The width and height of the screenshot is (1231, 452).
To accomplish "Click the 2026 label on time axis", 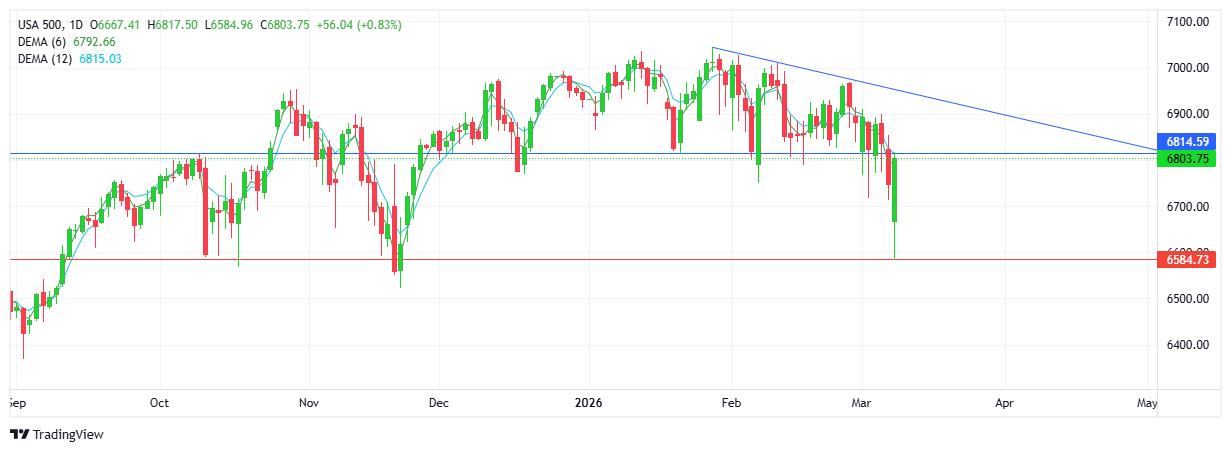I will coord(588,403).
